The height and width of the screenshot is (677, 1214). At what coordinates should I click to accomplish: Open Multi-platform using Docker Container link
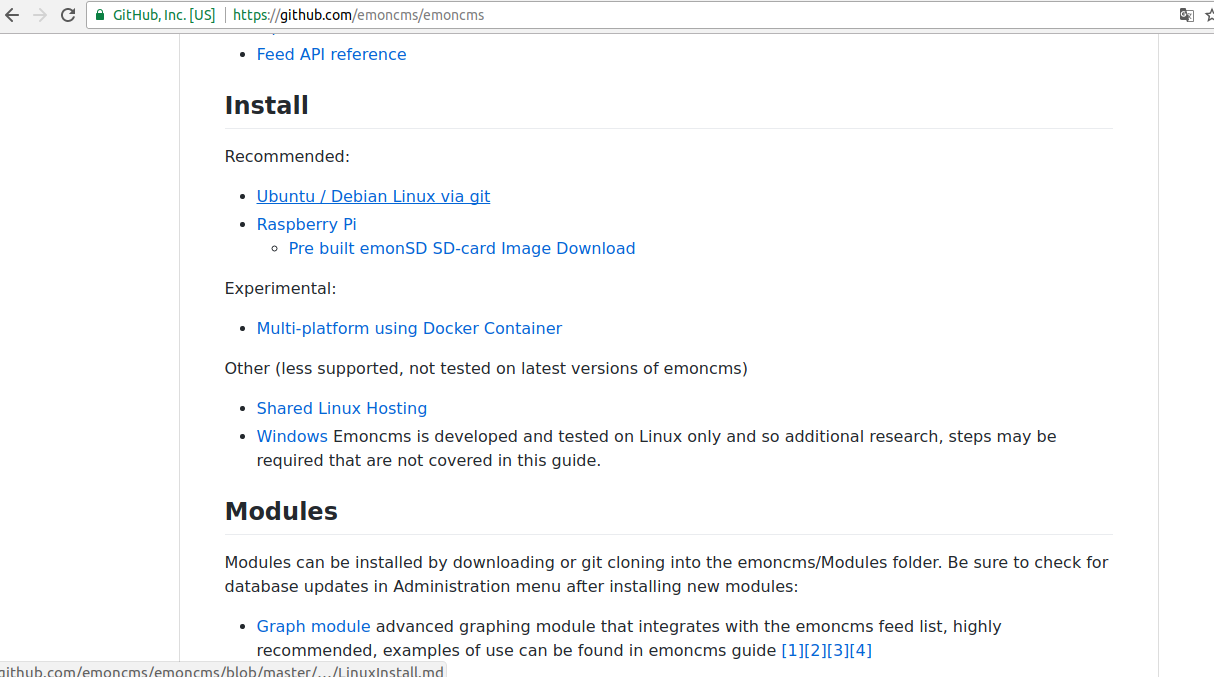tap(409, 328)
